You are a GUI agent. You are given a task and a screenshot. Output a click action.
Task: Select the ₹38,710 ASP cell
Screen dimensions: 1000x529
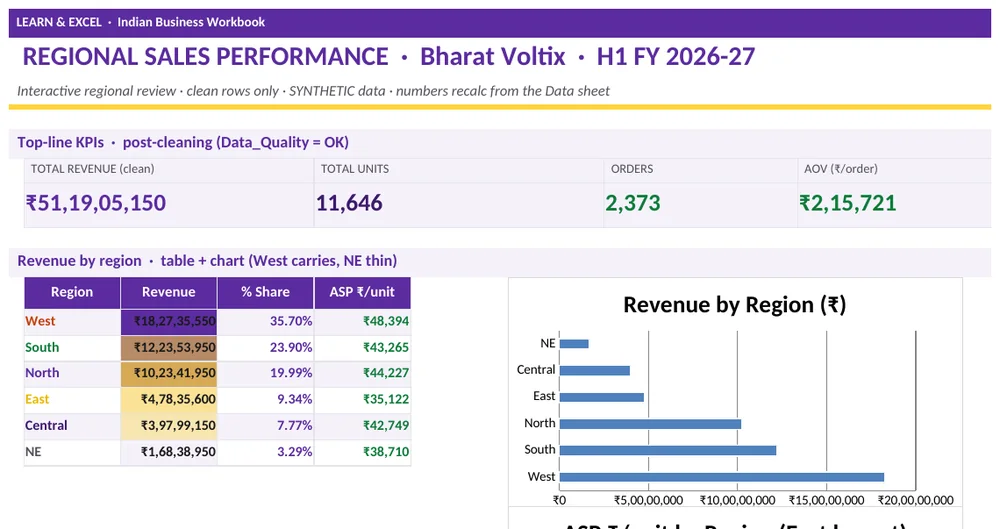point(362,452)
